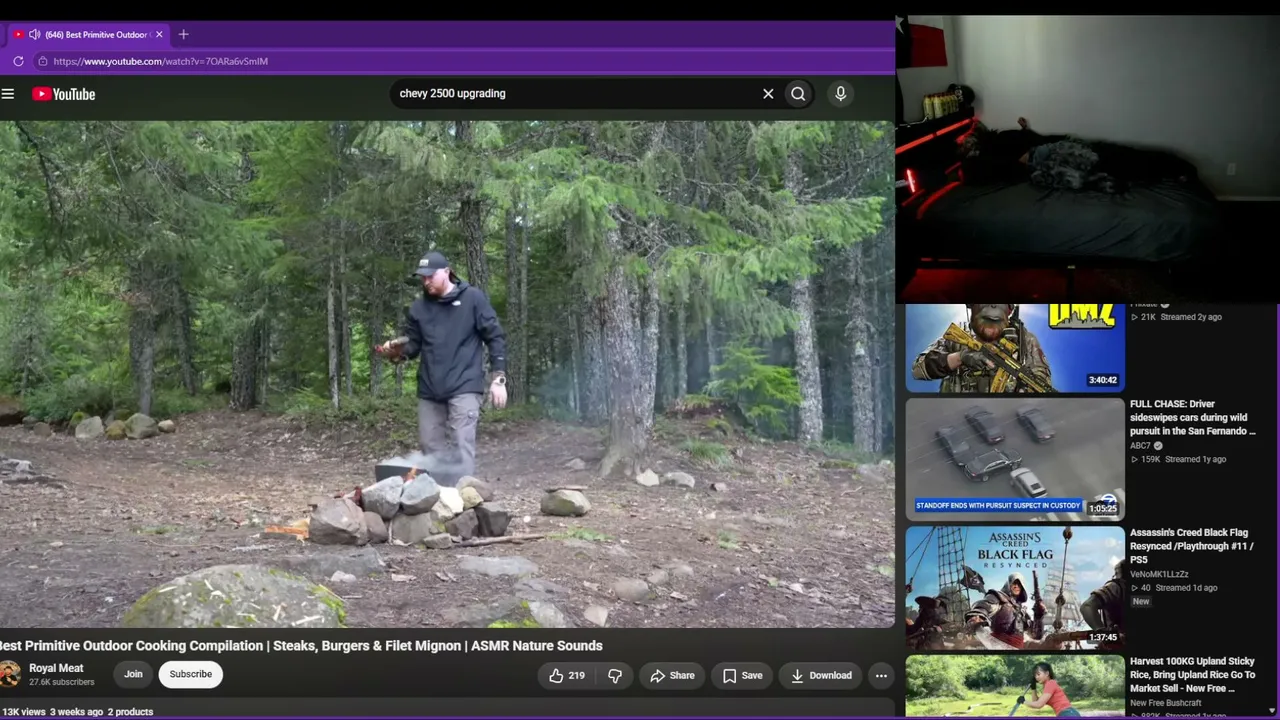Click the 13K views 3 weeks ago text

(x=52, y=712)
